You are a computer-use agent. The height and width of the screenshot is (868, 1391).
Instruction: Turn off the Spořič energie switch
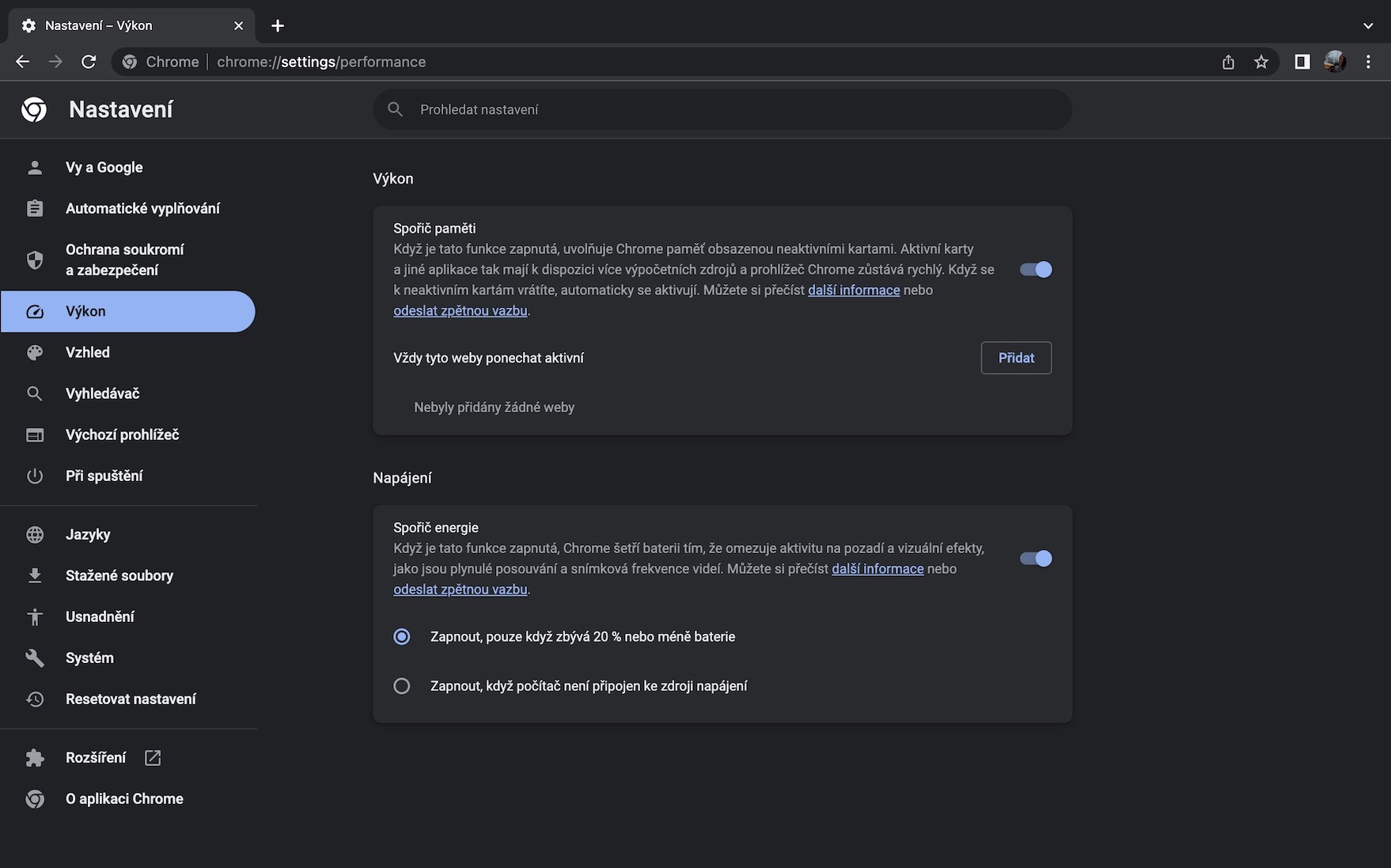click(1035, 559)
